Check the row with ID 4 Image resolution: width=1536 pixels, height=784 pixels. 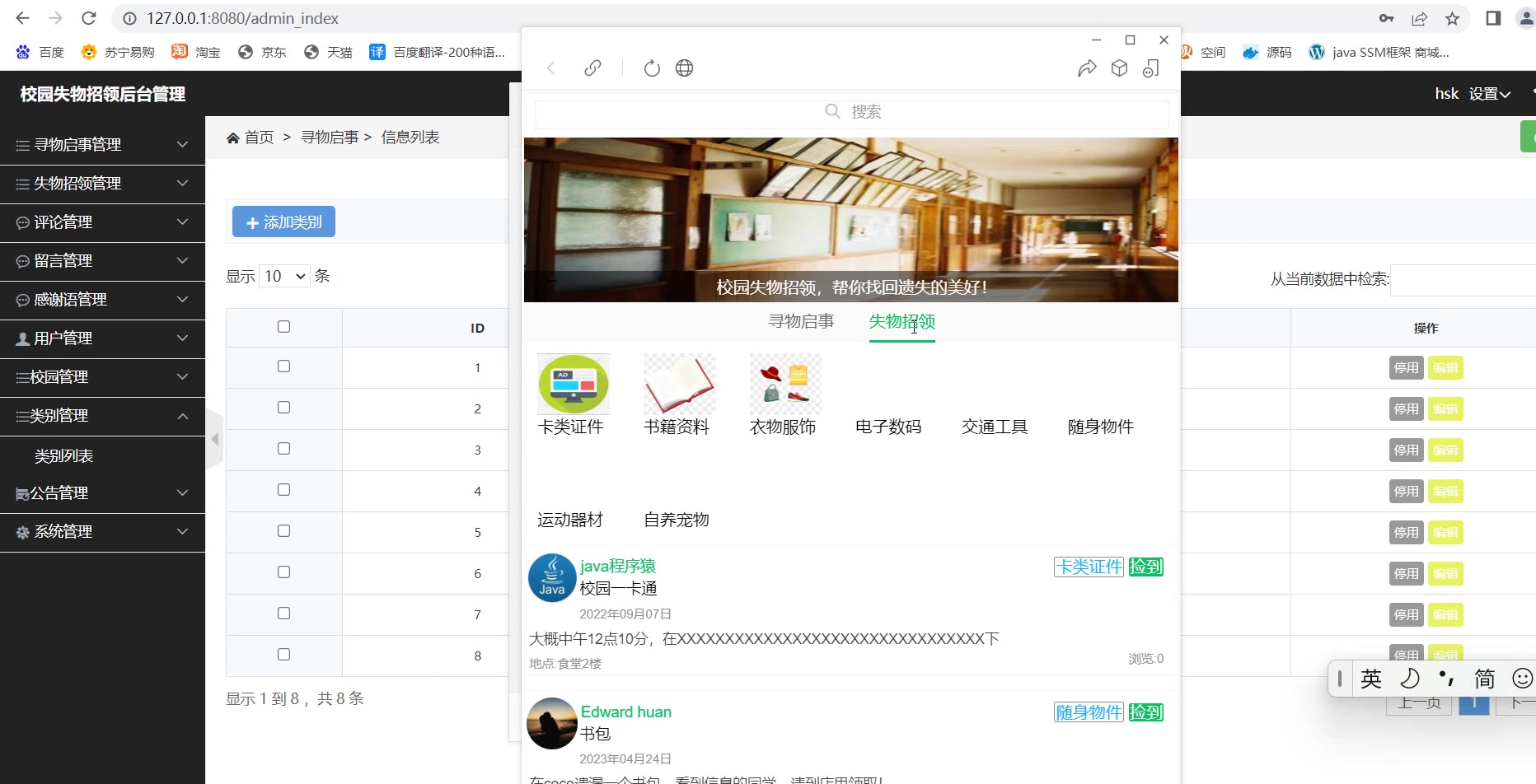[283, 490]
